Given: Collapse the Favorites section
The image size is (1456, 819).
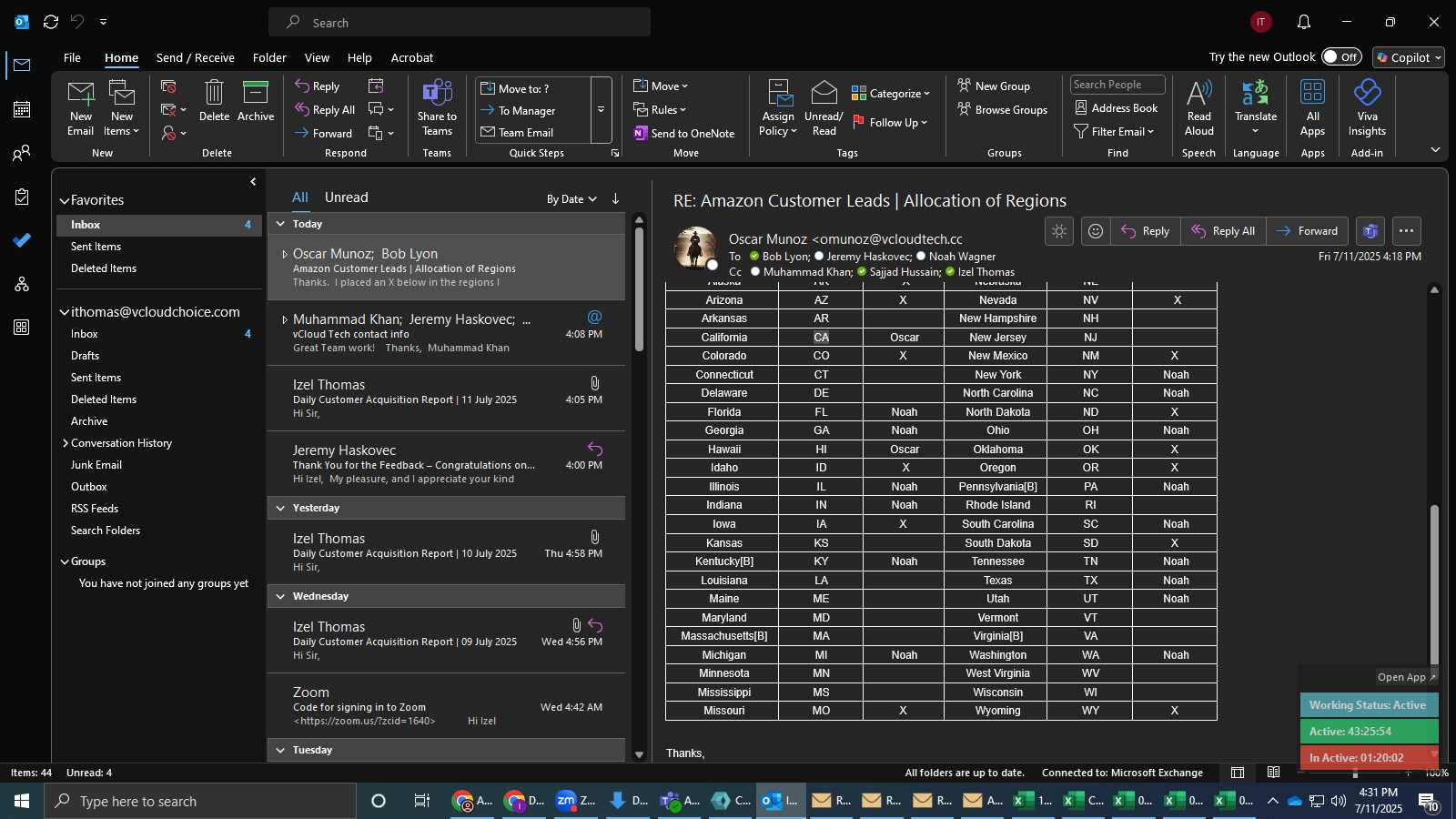Looking at the screenshot, I should (65, 201).
